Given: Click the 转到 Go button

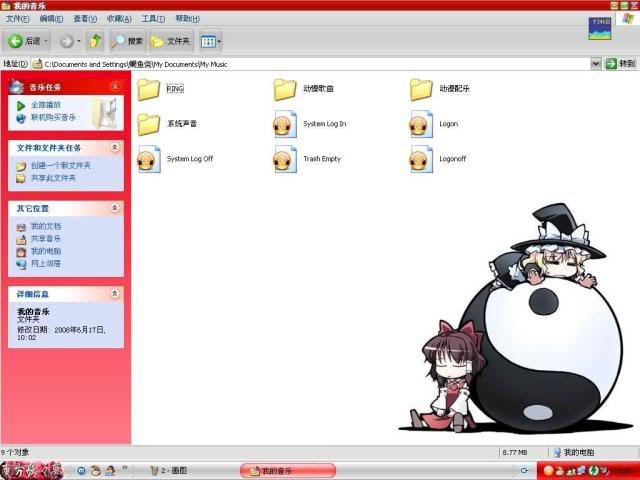Looking at the screenshot, I should coord(620,64).
